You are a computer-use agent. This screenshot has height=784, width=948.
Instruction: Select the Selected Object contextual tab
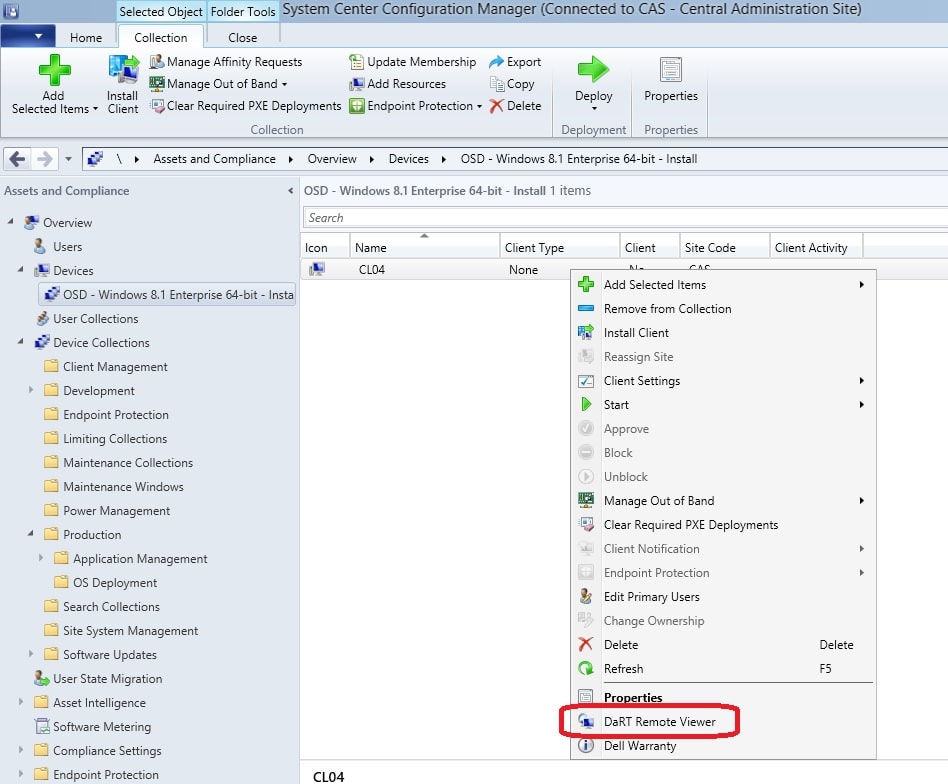click(x=161, y=11)
